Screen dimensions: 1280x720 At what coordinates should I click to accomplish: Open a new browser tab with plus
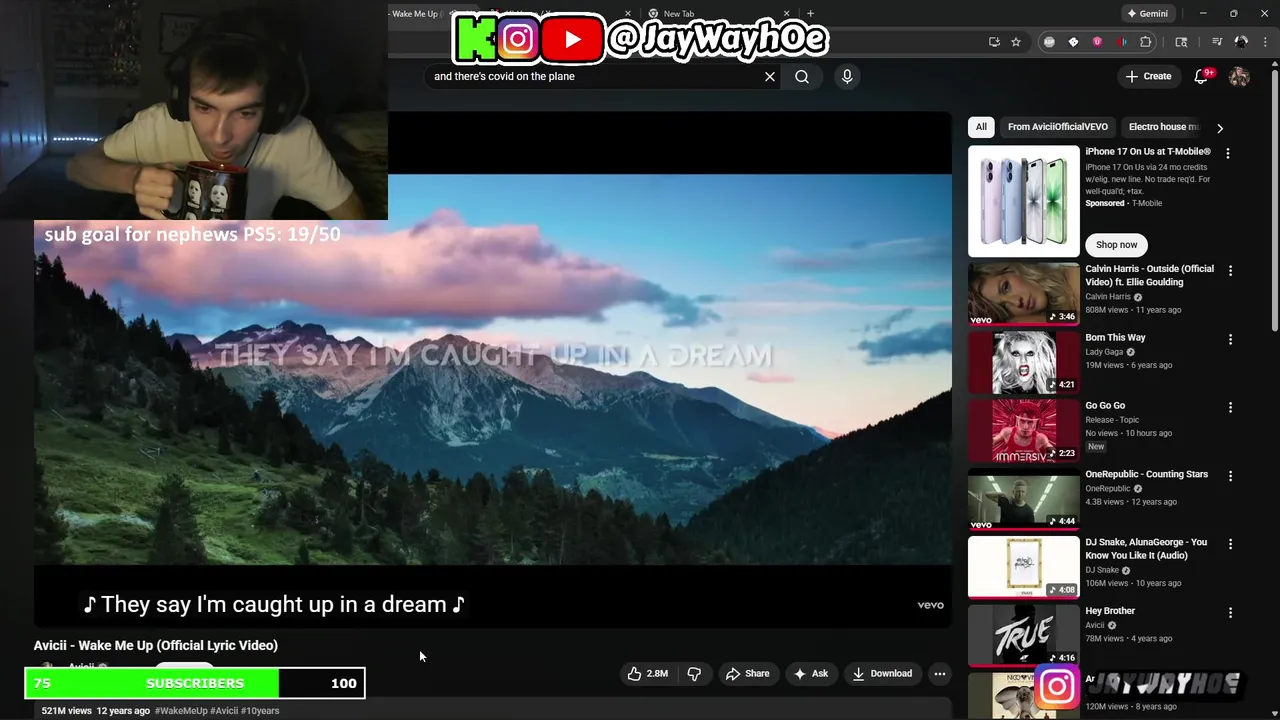point(810,14)
